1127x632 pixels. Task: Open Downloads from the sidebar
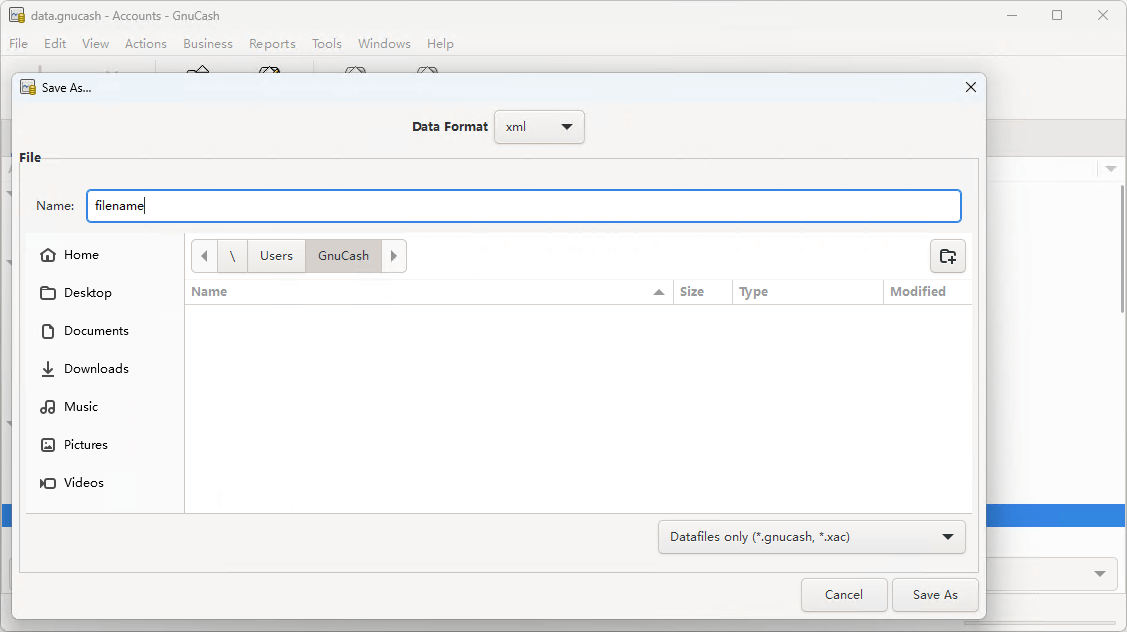tap(95, 369)
